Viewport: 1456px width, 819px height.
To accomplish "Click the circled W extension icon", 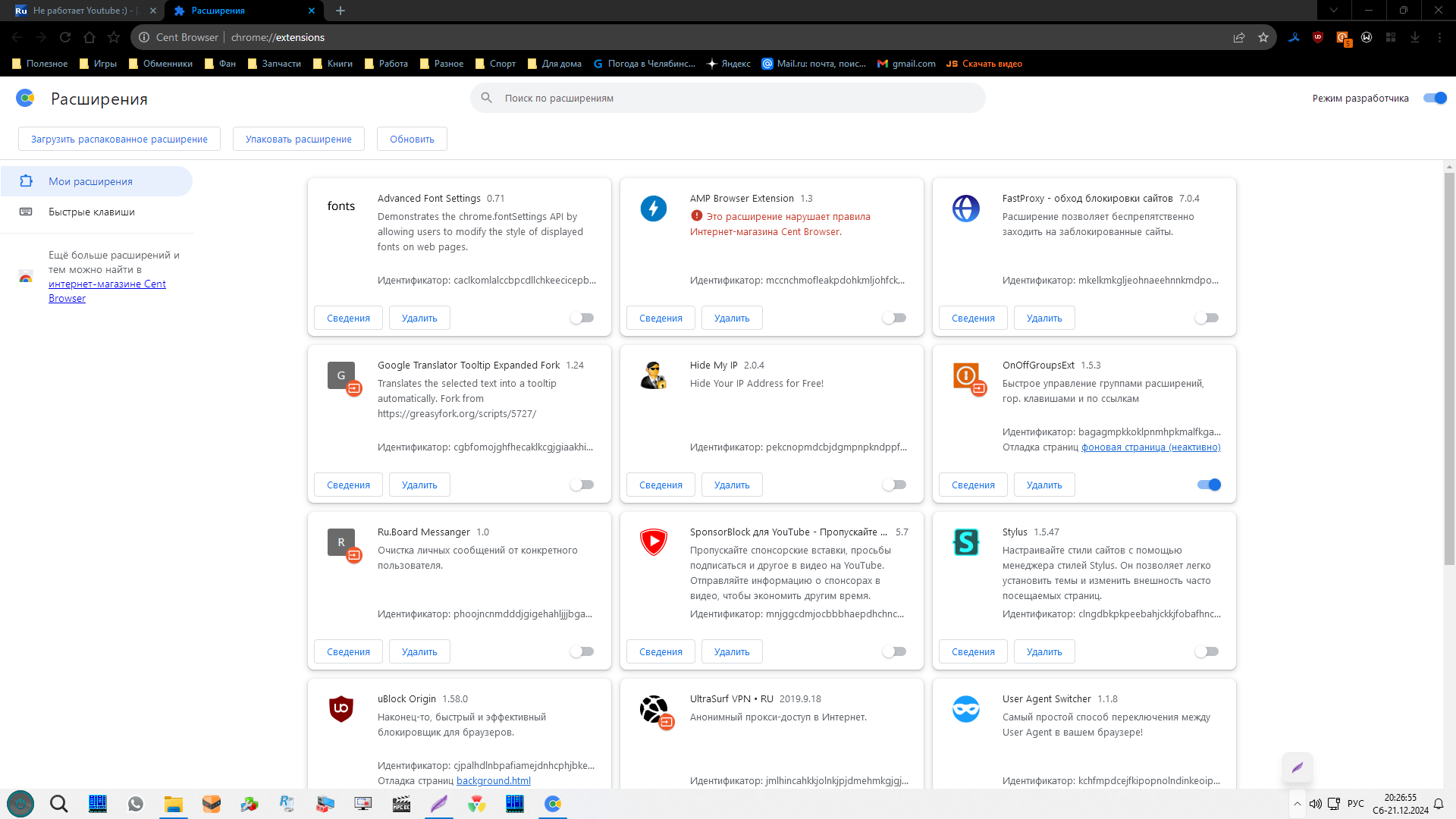I will pyautogui.click(x=1367, y=37).
